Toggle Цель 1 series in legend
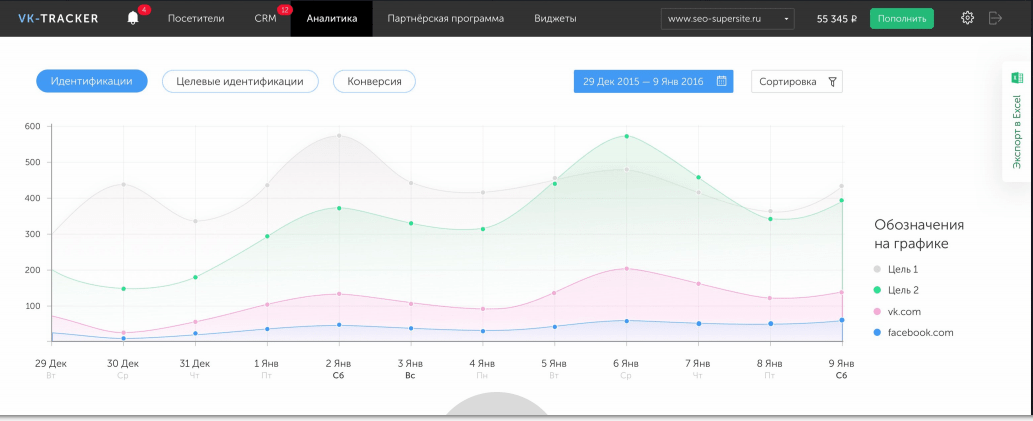Image resolution: width=1033 pixels, height=421 pixels. pos(895,269)
